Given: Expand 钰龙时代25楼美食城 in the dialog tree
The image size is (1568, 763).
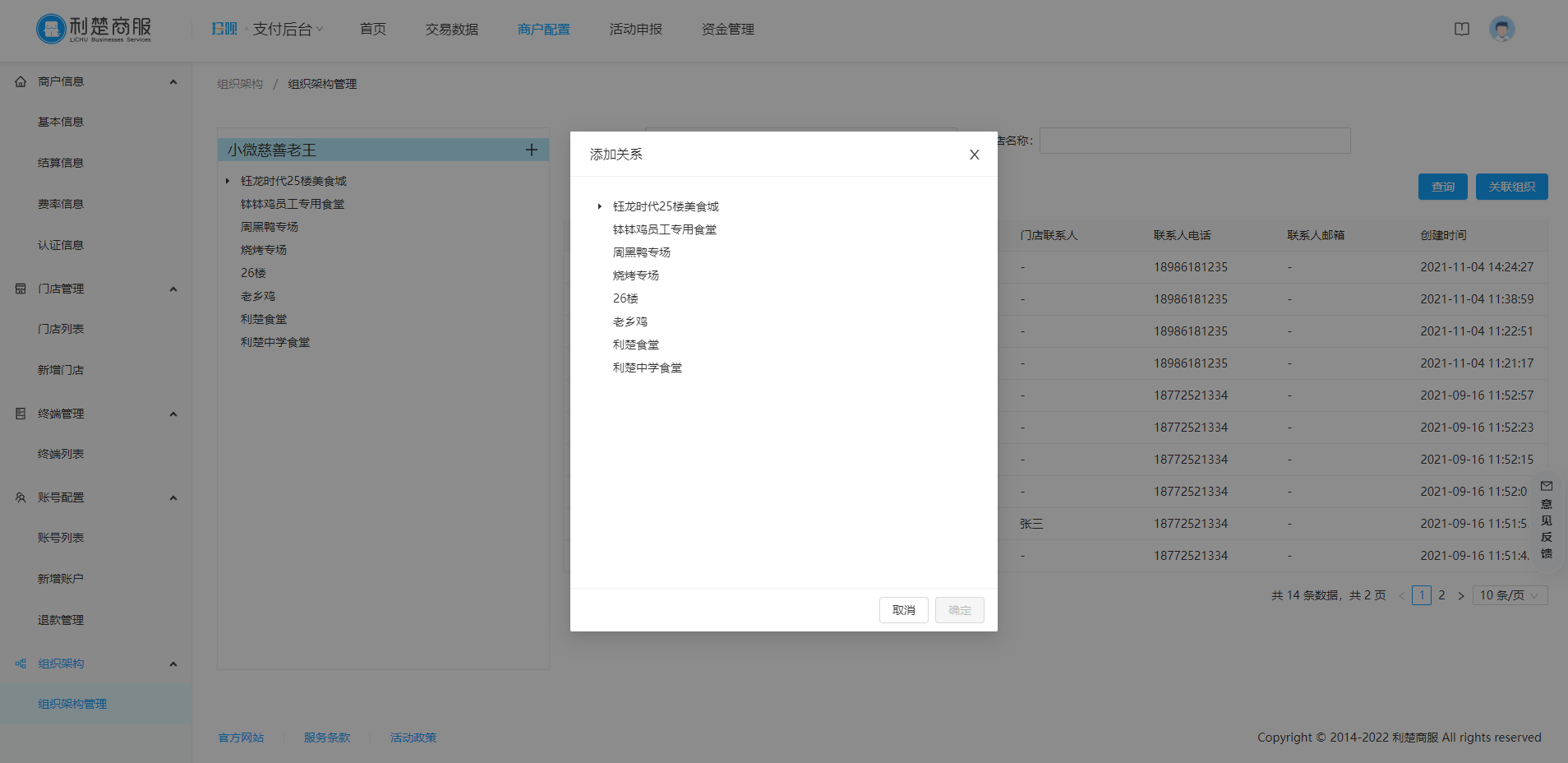Looking at the screenshot, I should tap(600, 206).
